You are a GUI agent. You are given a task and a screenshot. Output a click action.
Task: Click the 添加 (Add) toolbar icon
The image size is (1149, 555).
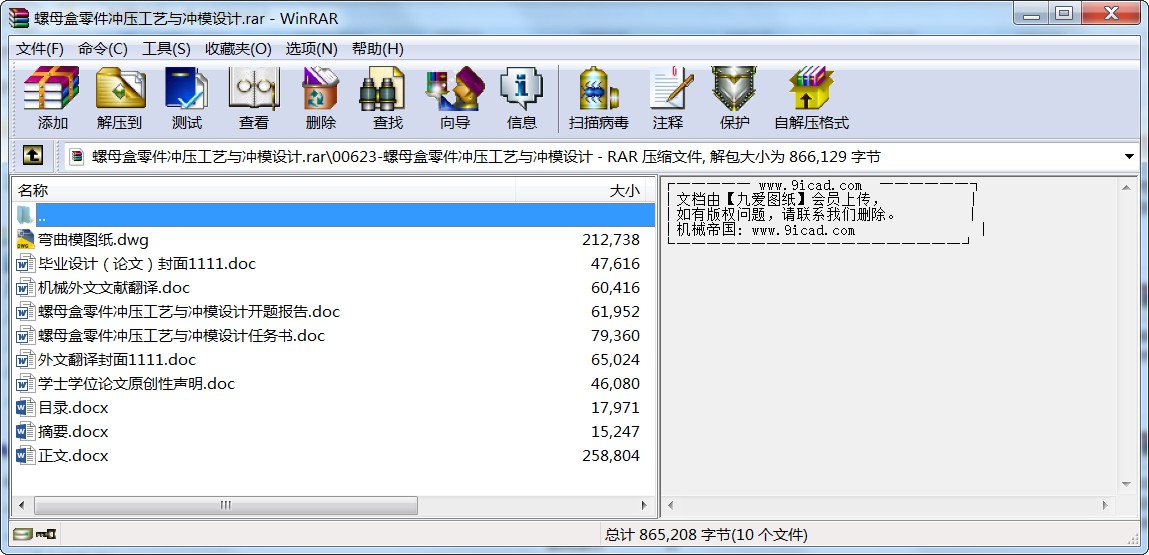[x=51, y=98]
